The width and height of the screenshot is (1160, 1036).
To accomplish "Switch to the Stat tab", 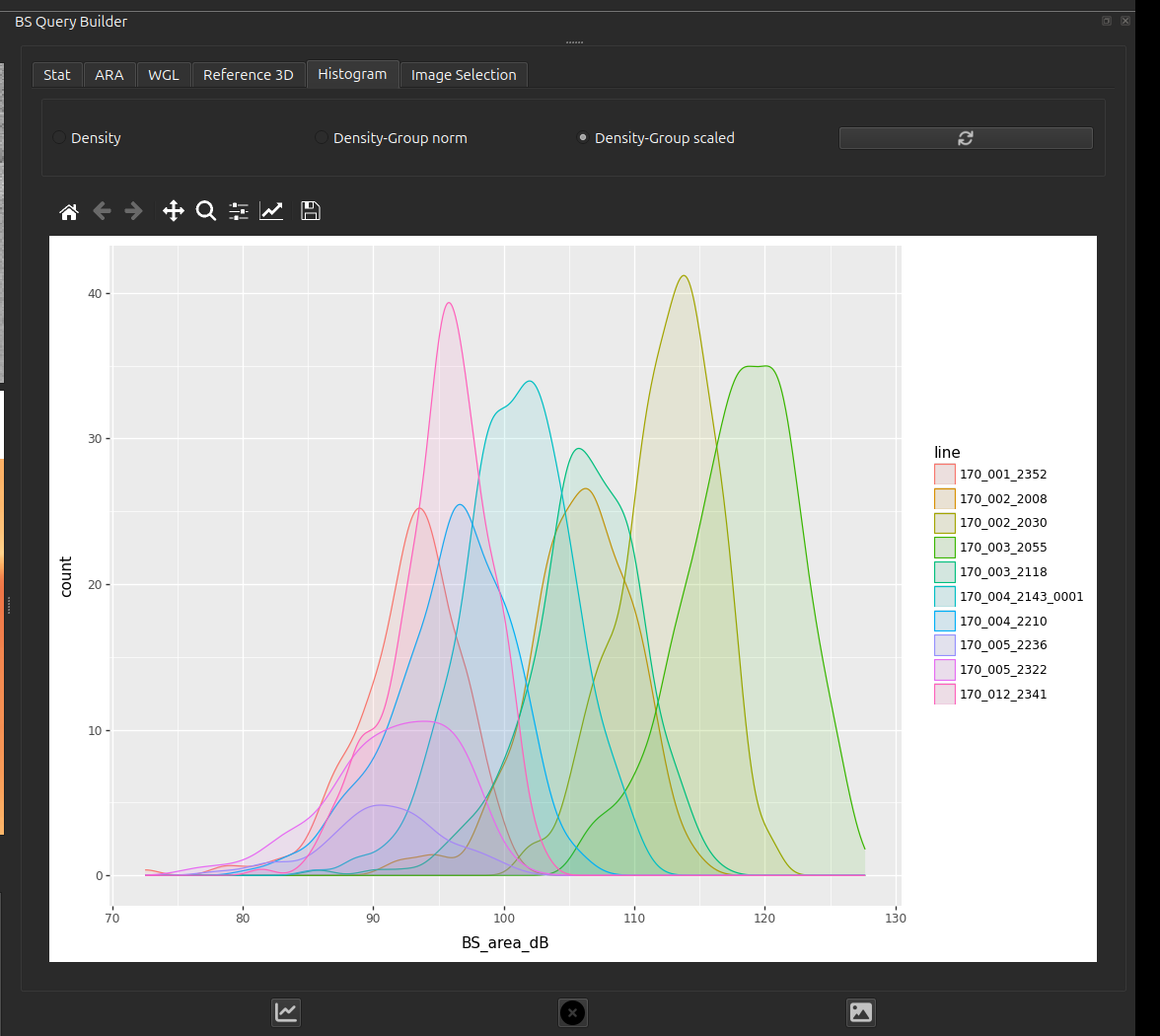I will (x=57, y=75).
